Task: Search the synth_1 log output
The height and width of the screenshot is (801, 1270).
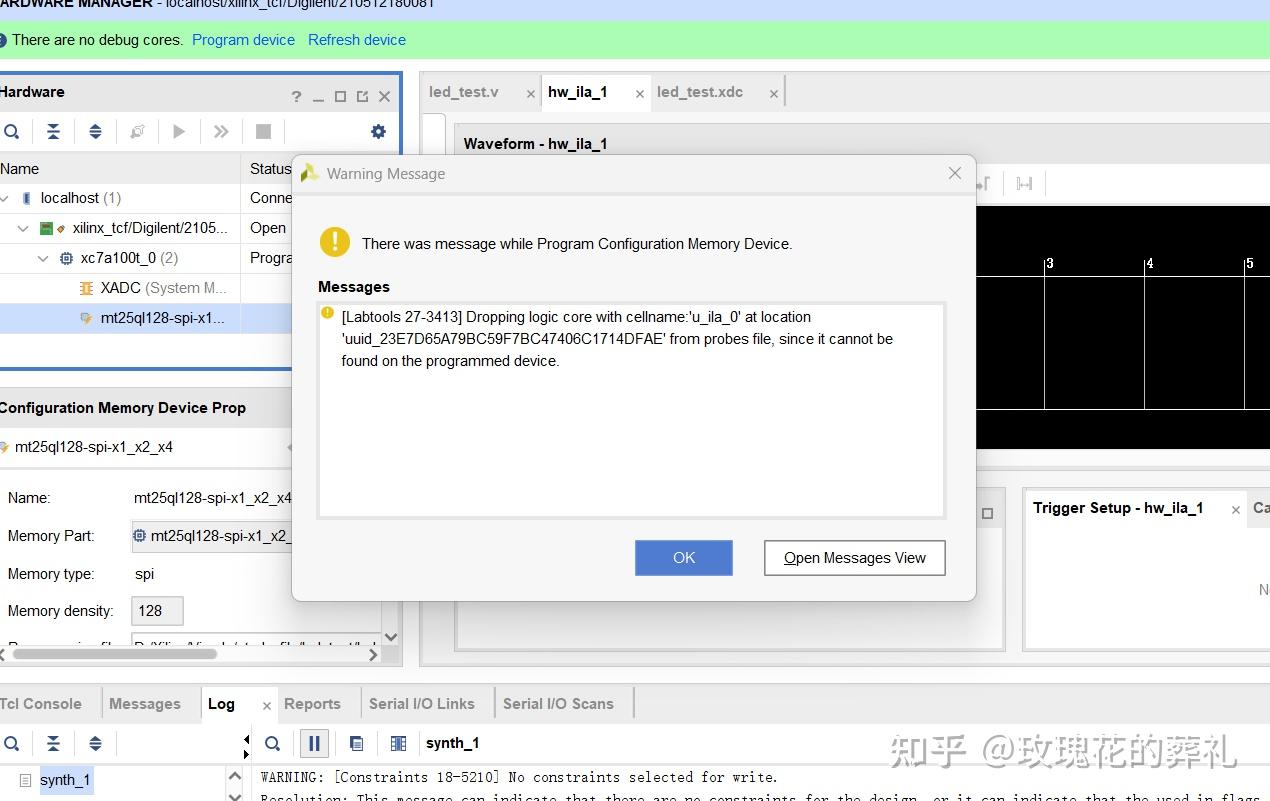Action: [x=272, y=743]
